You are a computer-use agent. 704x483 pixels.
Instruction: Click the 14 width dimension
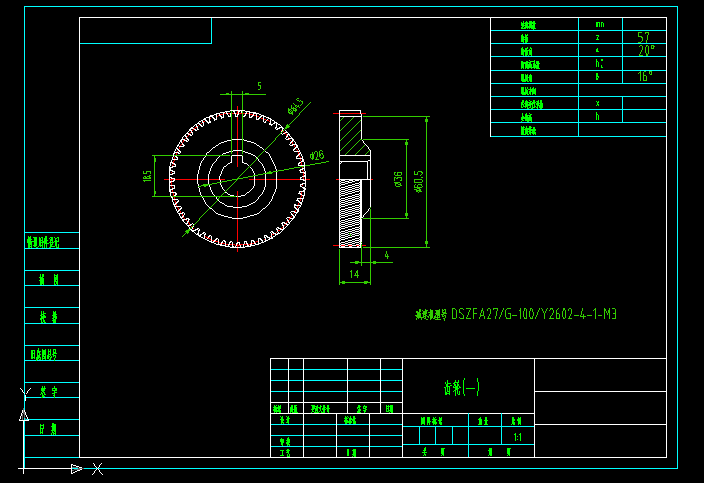(x=354, y=273)
